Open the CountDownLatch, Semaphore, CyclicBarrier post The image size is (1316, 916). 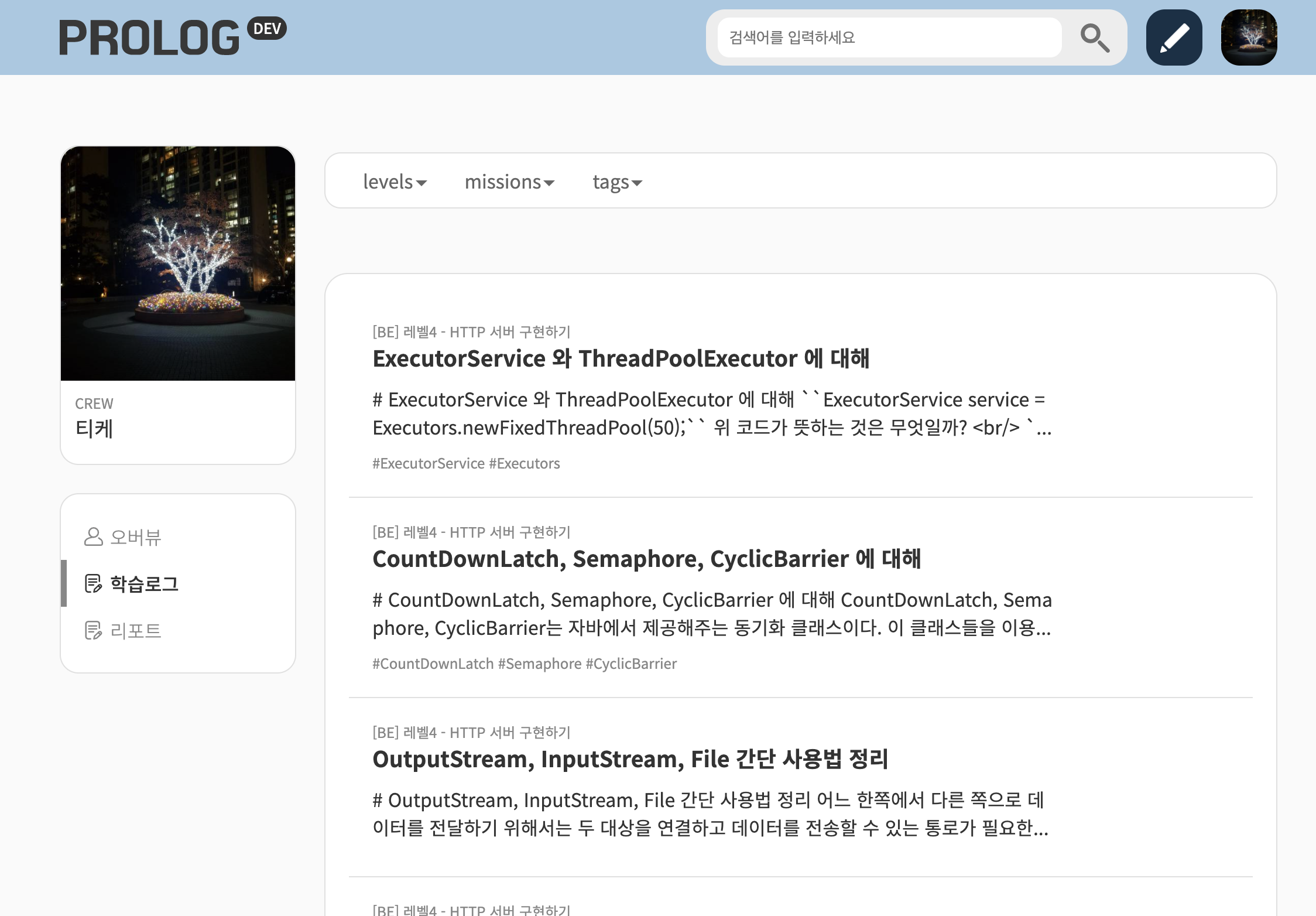tap(646, 559)
